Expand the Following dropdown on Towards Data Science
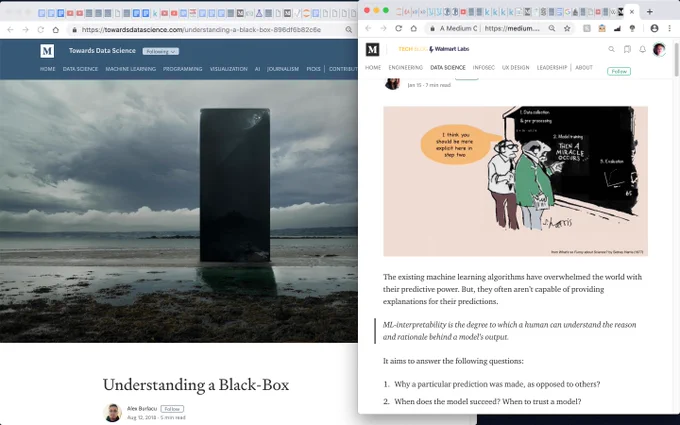The image size is (680, 425). (x=160, y=51)
